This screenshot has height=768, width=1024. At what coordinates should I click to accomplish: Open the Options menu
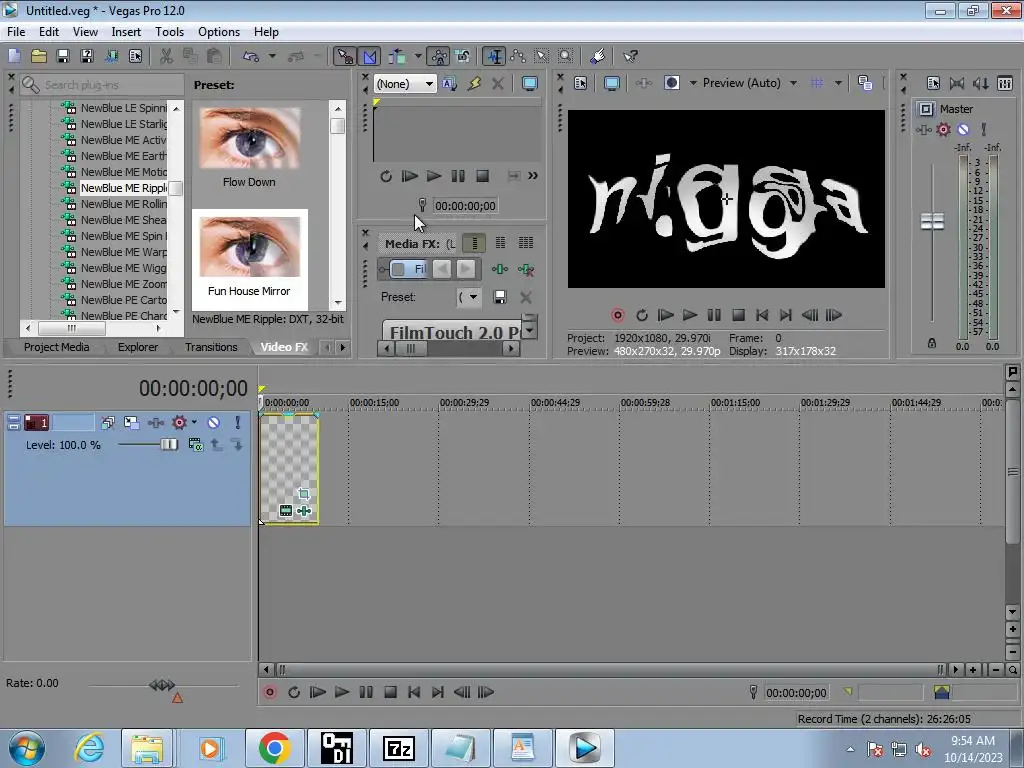[219, 31]
